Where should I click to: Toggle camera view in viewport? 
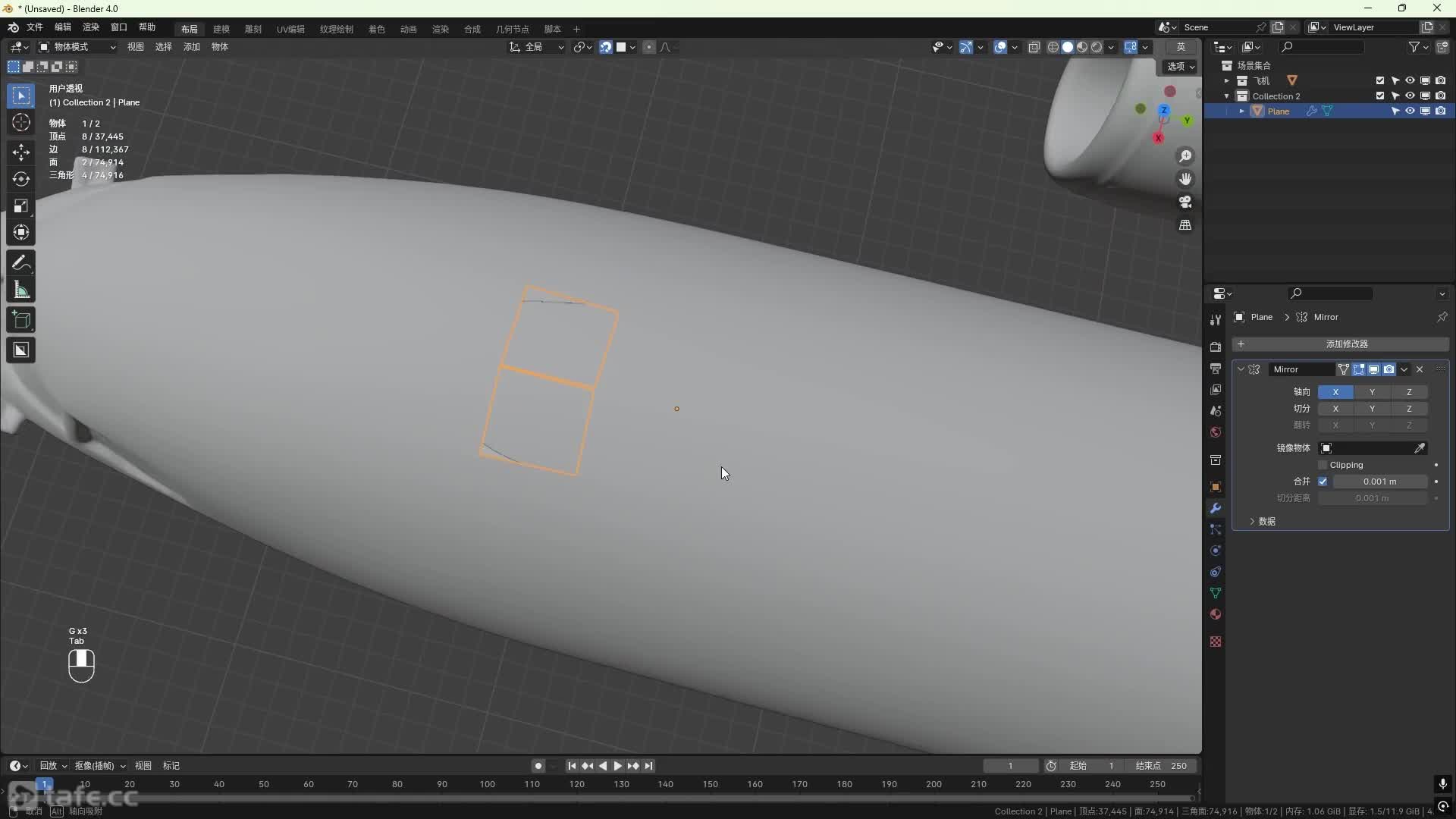pos(1185,202)
